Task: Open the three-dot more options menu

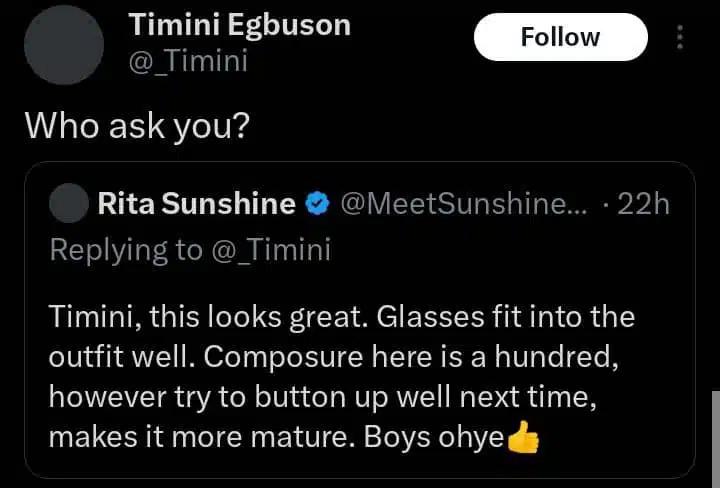Action: pyautogui.click(x=680, y=38)
